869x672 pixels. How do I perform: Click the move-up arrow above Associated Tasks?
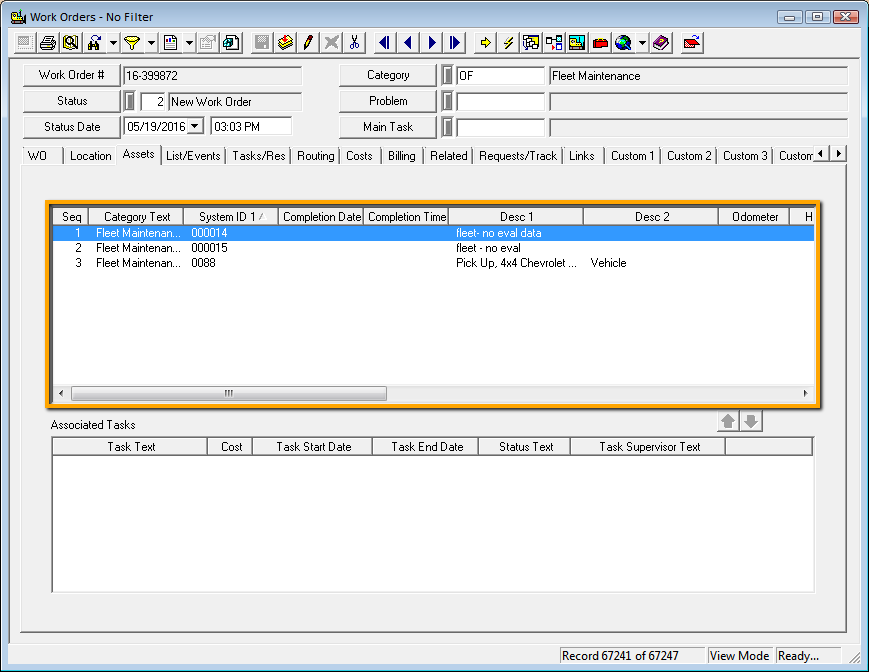coord(728,422)
